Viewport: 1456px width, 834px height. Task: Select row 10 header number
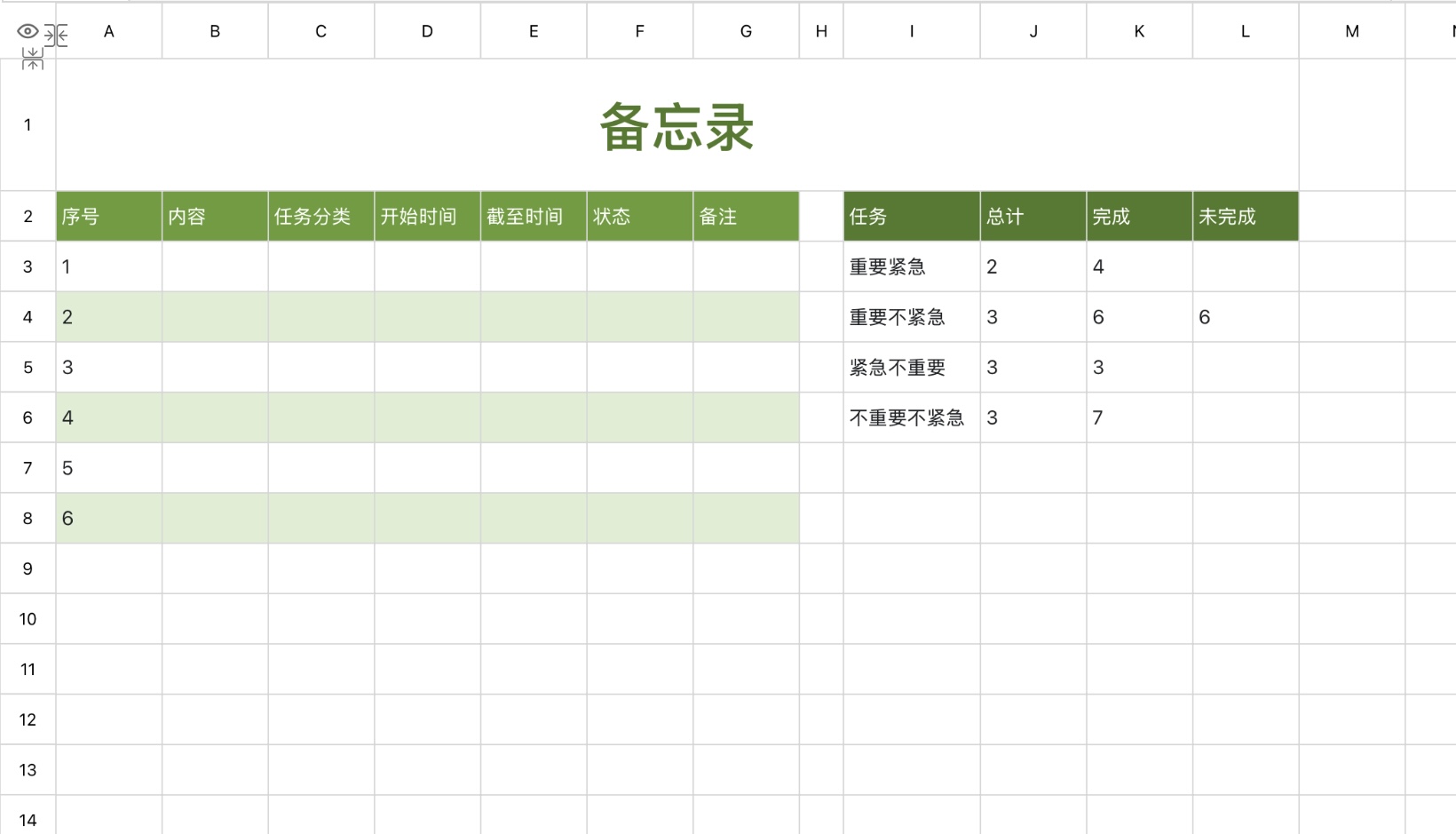click(x=28, y=619)
